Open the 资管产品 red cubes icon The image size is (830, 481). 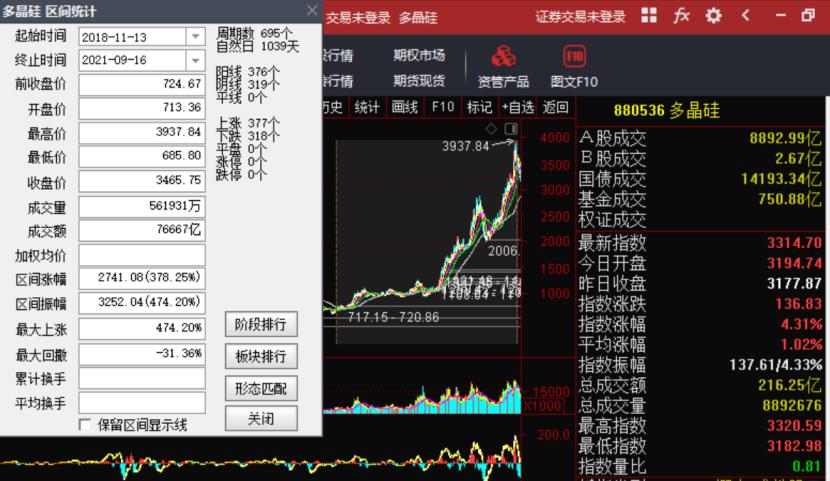tap(503, 57)
